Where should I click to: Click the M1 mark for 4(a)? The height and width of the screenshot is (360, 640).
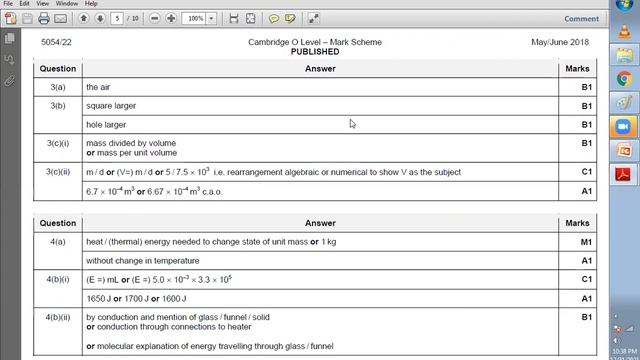(x=586, y=242)
